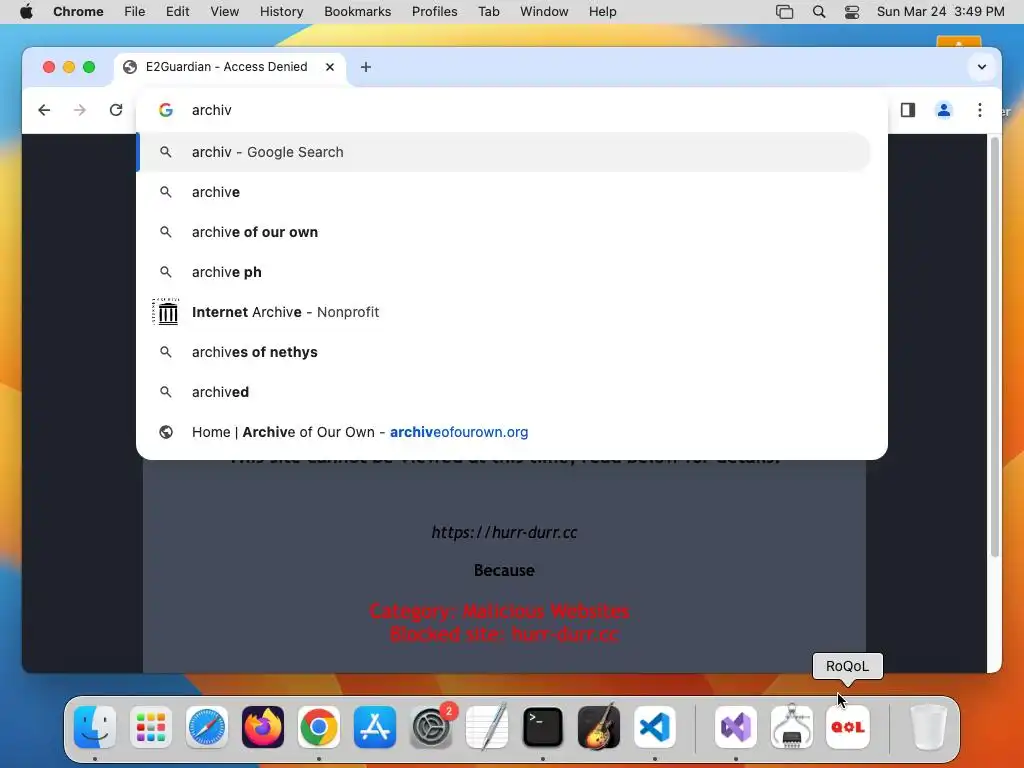Click the date and time in menu bar
Image resolution: width=1024 pixels, height=768 pixels.
(x=940, y=12)
